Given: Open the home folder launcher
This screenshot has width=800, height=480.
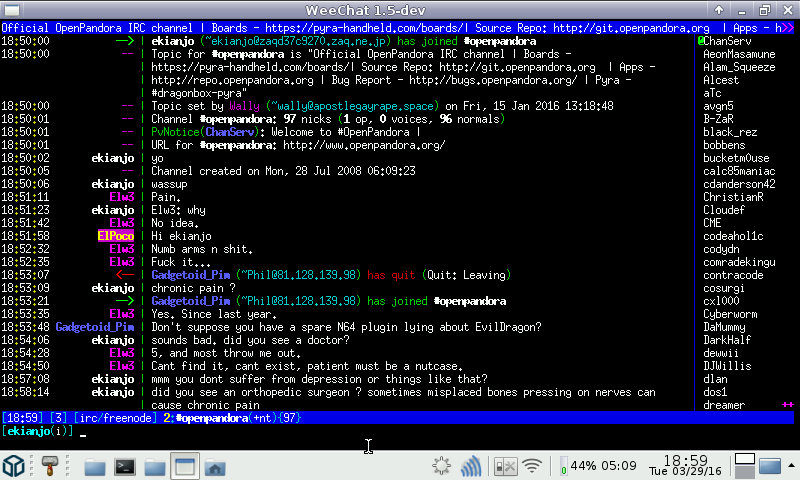Looking at the screenshot, I should point(215,466).
